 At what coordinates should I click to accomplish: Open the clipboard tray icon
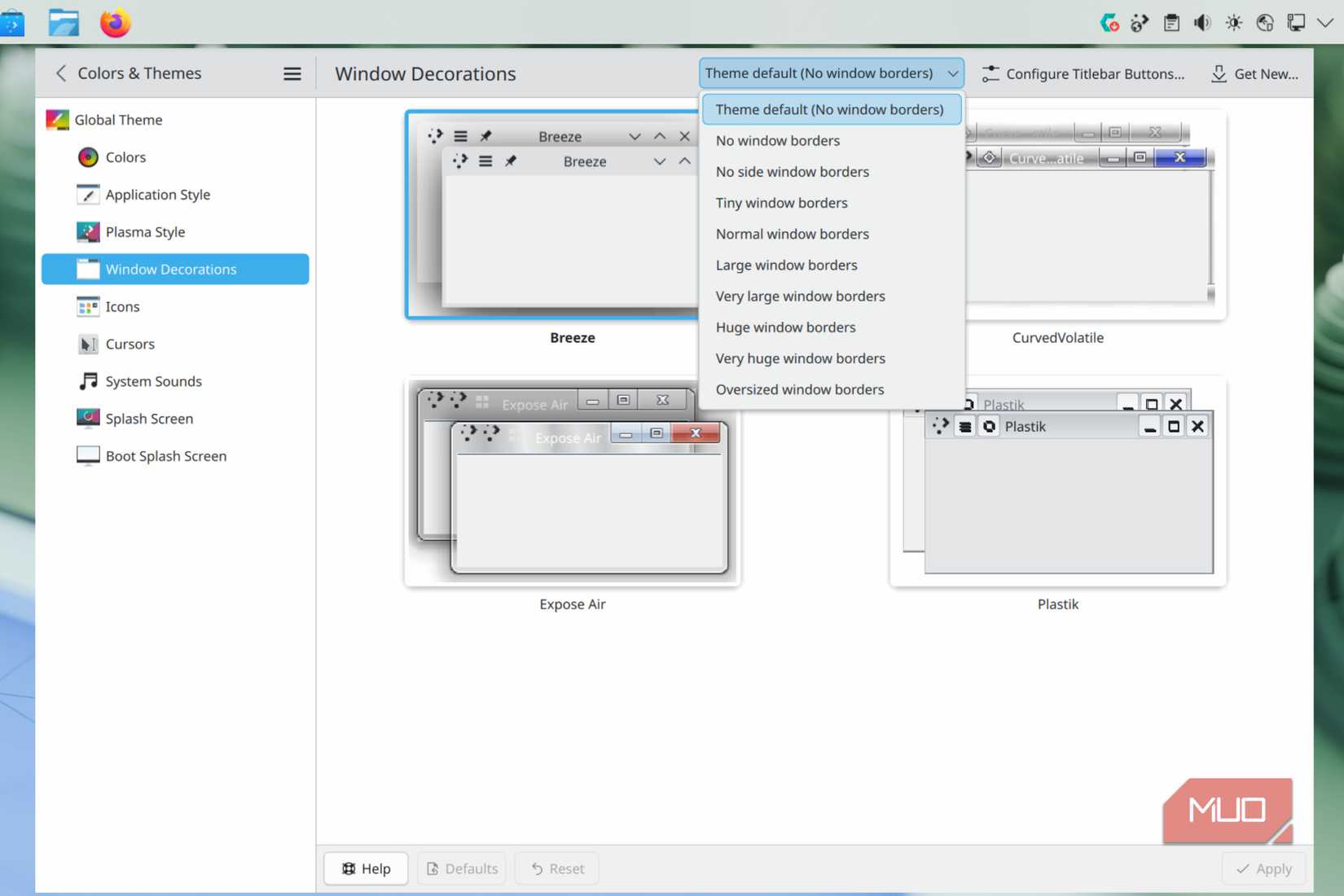1171,23
